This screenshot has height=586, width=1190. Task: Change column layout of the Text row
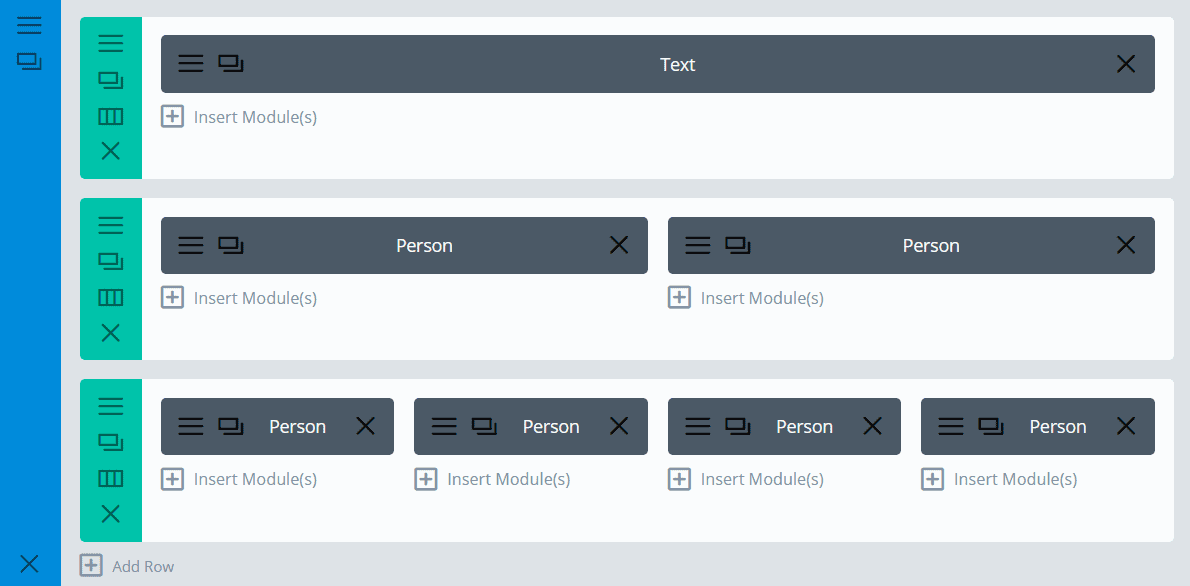tap(110, 116)
